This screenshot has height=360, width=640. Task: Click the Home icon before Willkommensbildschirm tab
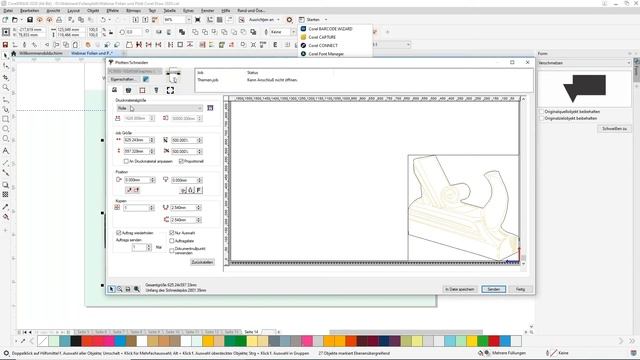click(x=13, y=53)
